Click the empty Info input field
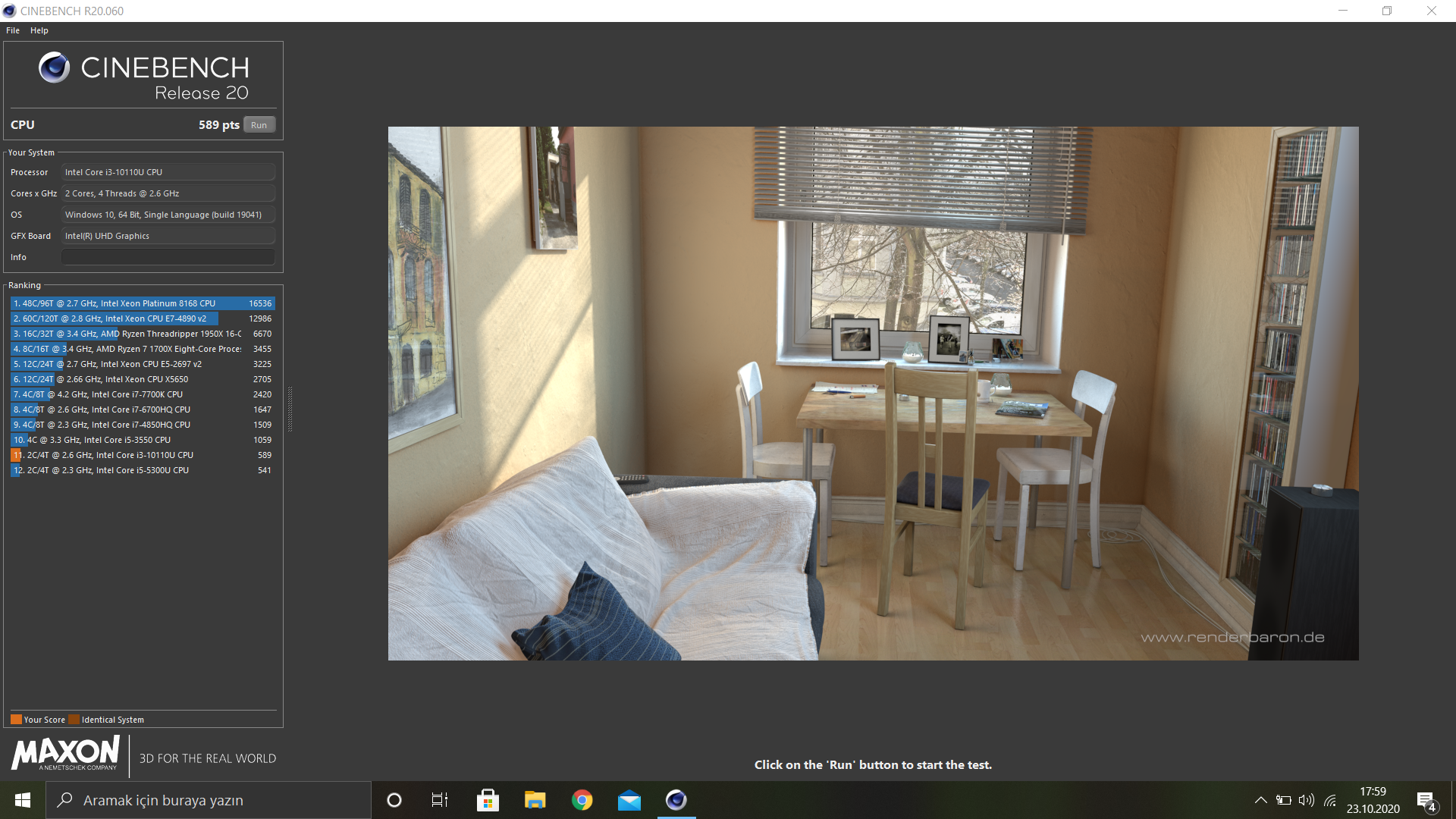This screenshot has width=1456, height=819. 168,257
